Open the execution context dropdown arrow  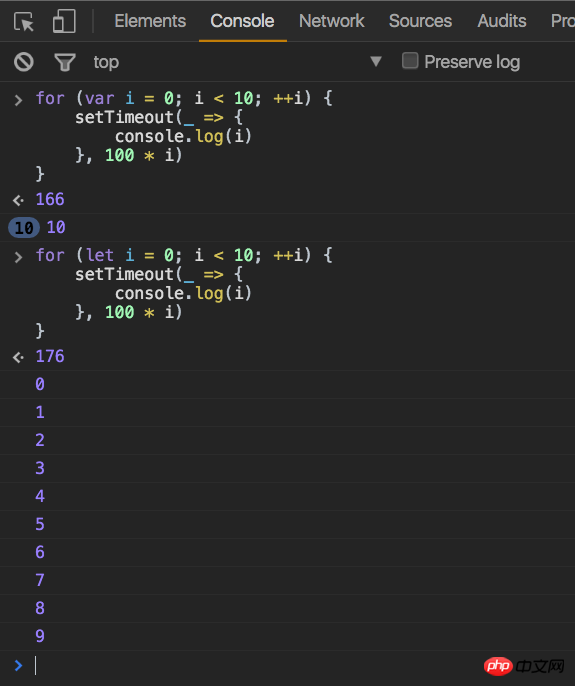376,61
